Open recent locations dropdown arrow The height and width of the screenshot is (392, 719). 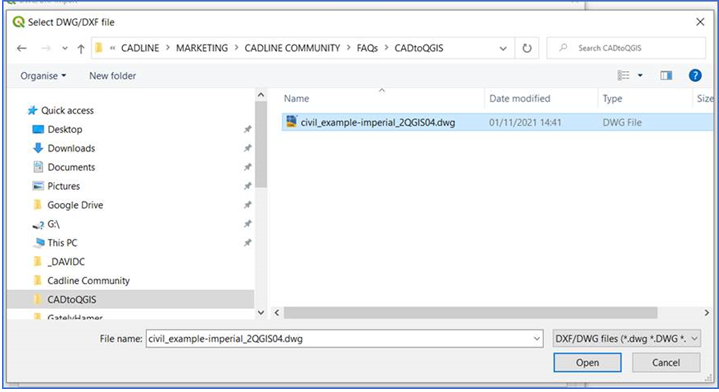[x=65, y=49]
